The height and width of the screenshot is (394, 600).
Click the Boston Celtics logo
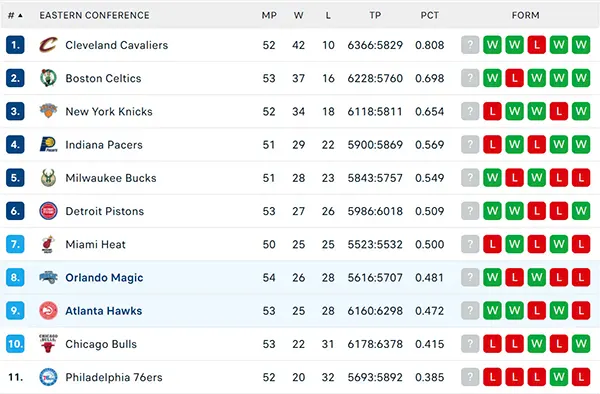click(48, 78)
